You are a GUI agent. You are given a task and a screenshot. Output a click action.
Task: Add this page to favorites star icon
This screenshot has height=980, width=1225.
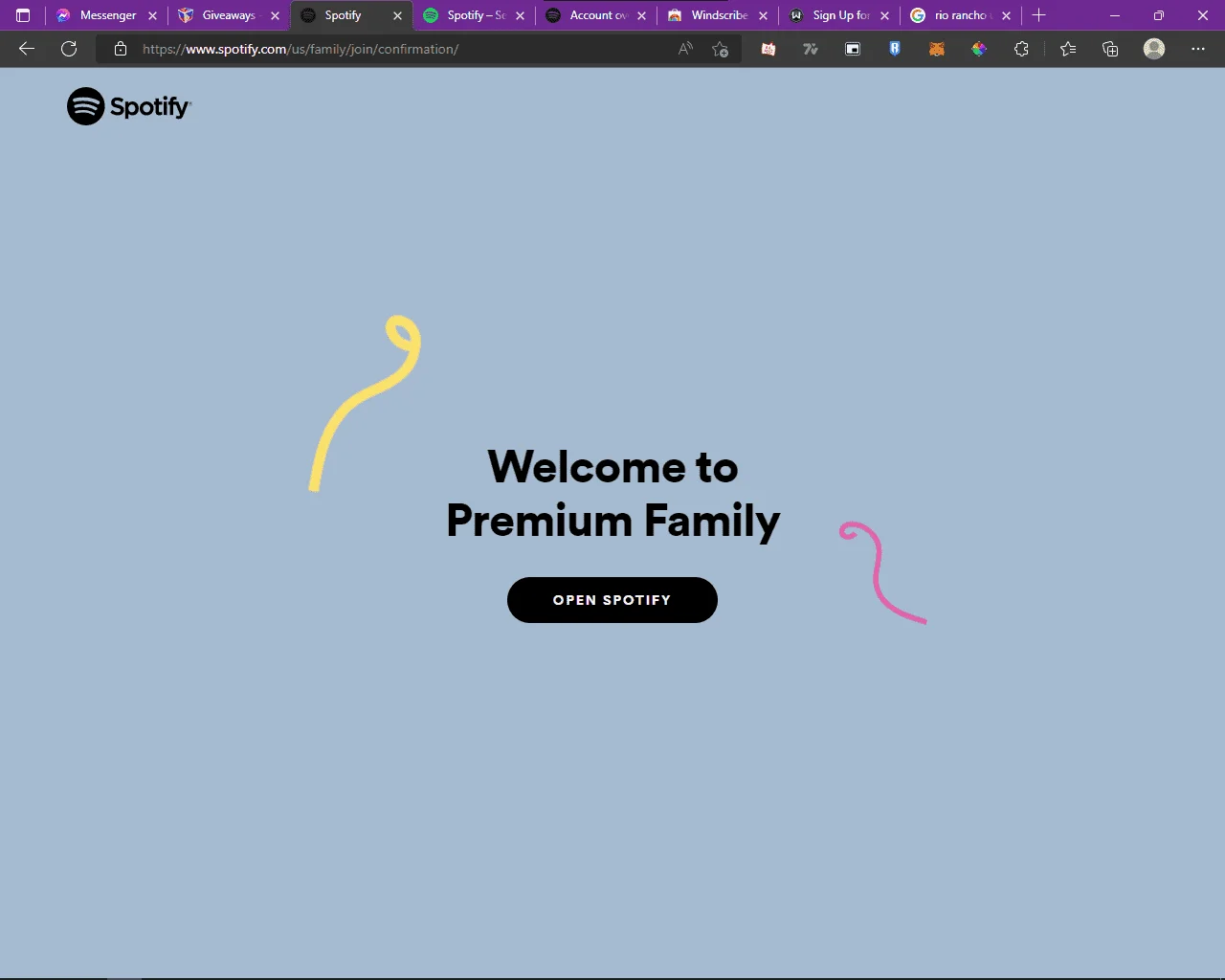tap(721, 49)
